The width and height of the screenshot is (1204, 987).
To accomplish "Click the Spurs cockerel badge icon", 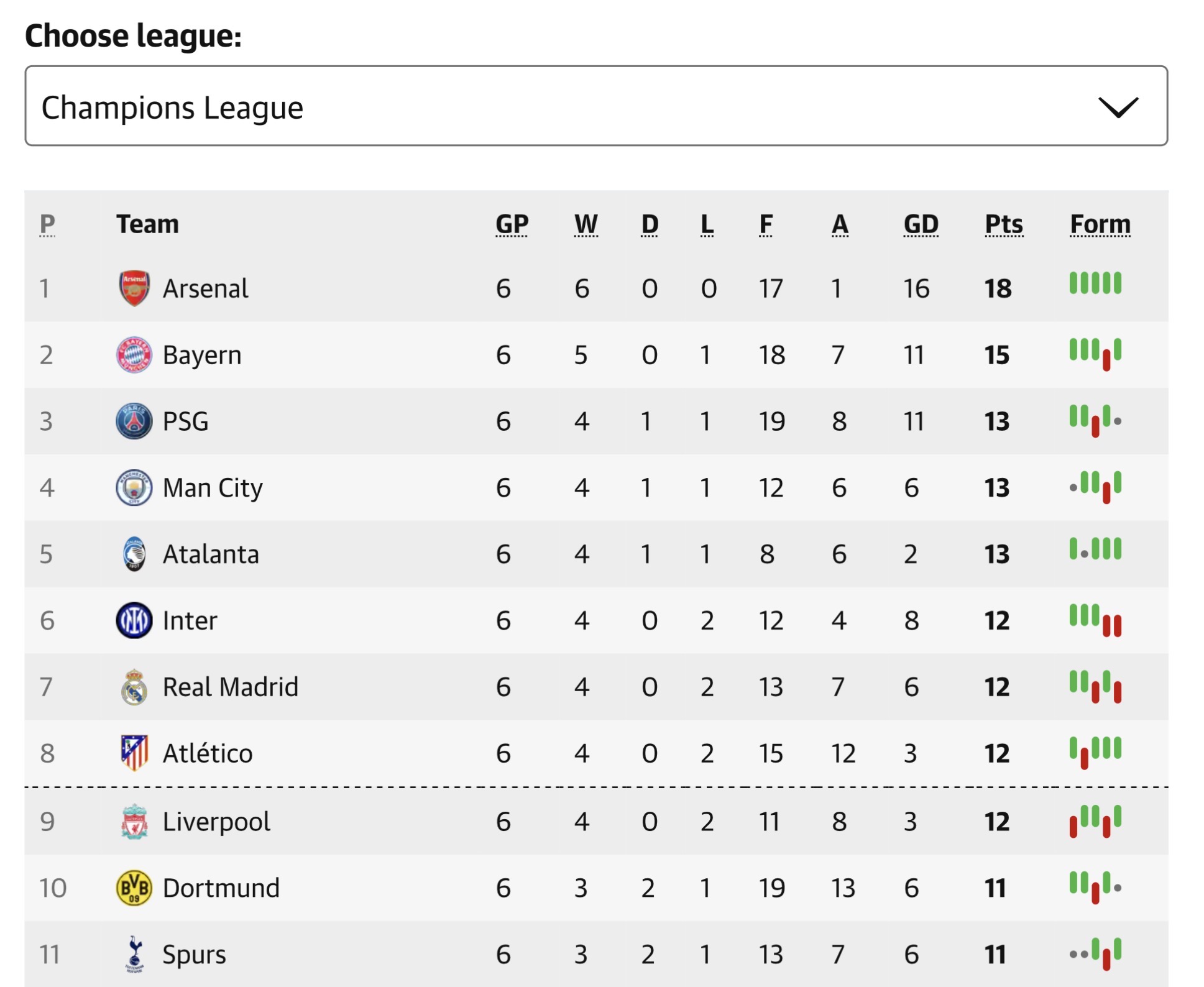I will [x=134, y=954].
